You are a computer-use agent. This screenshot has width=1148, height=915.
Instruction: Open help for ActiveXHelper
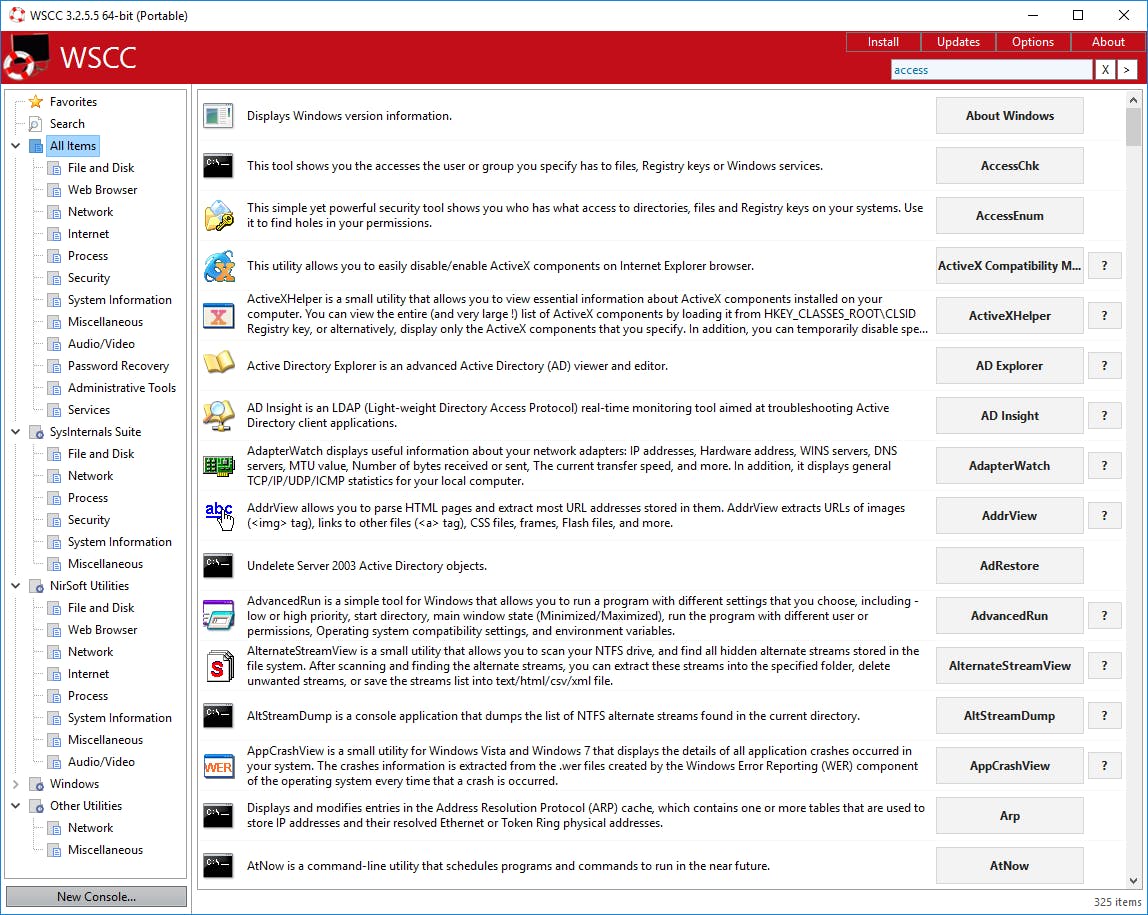pos(1104,316)
